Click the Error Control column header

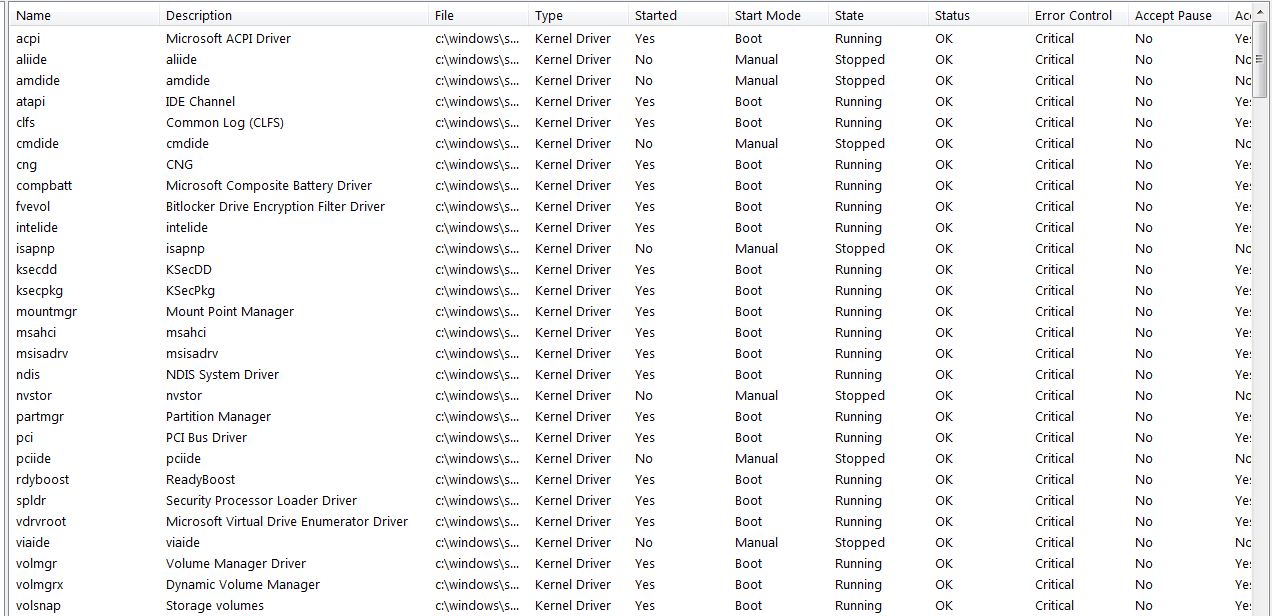1079,15
